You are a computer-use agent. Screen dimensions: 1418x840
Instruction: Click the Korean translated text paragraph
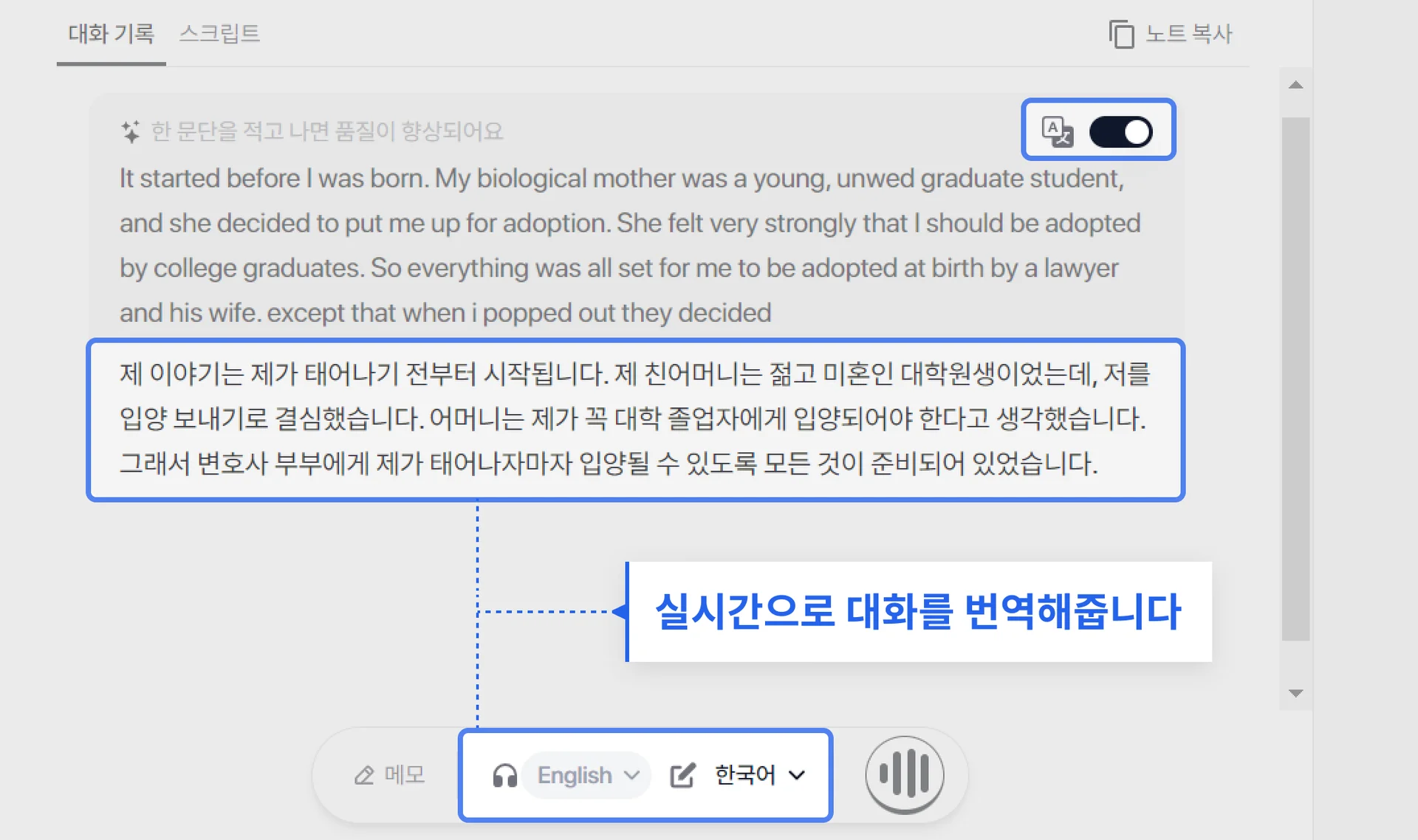[x=634, y=419]
